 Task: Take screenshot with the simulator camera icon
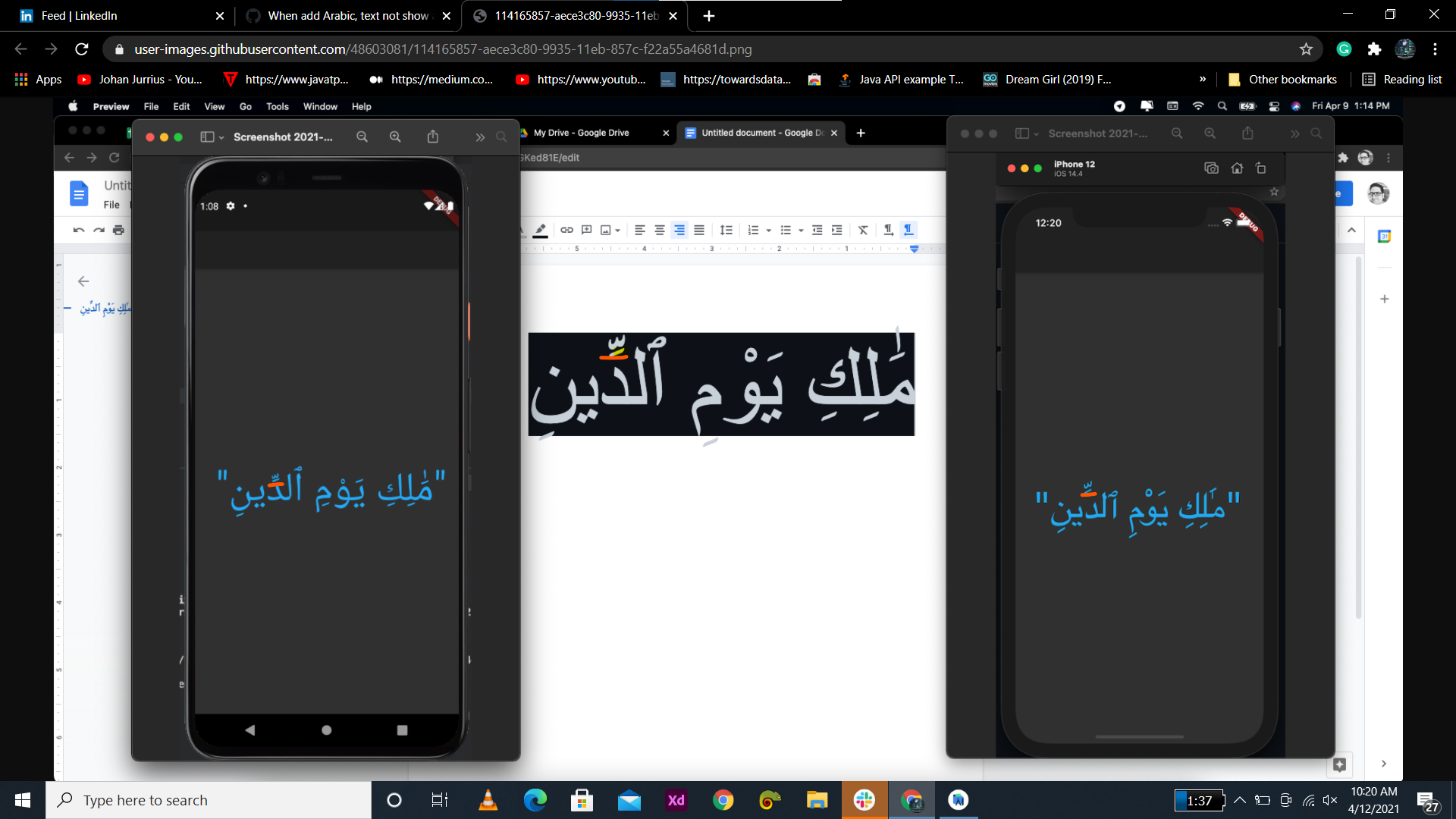(x=1211, y=168)
